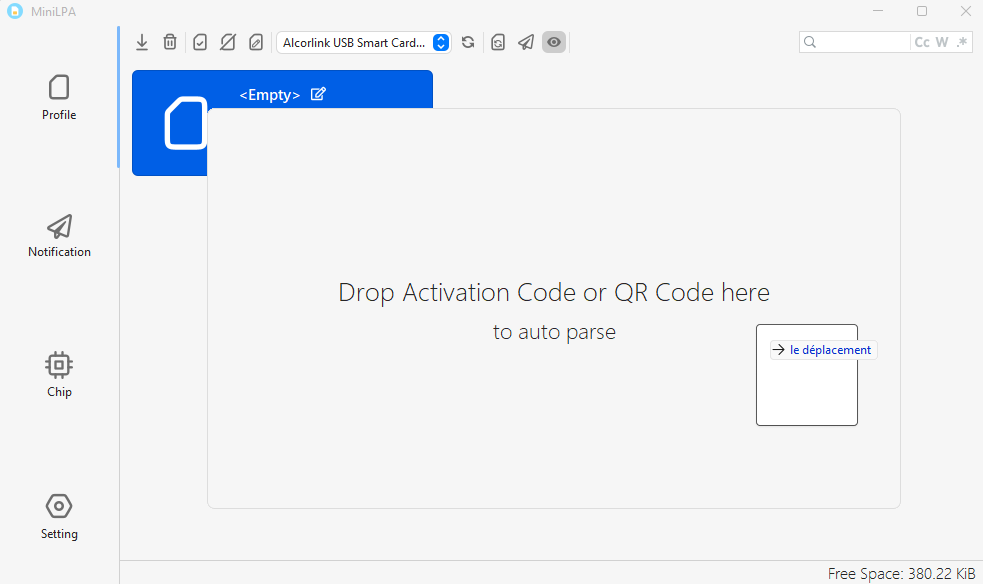Click the search input field
This screenshot has height=584, width=983.
[860, 42]
